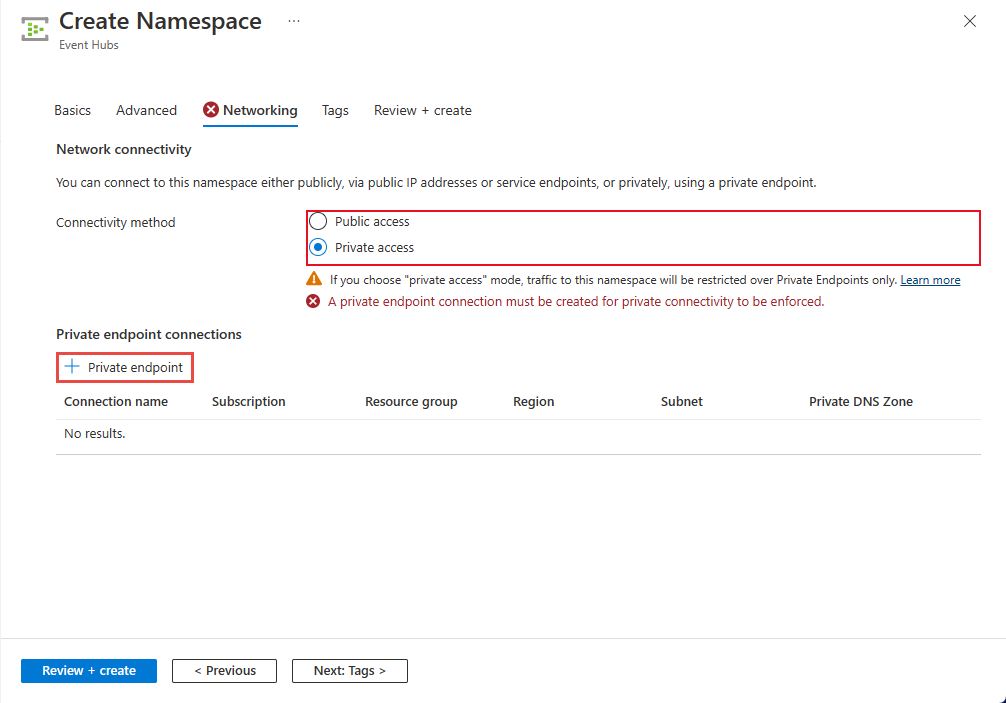The width and height of the screenshot is (1006, 703).
Task: Click the Subscription column header
Action: click(249, 402)
